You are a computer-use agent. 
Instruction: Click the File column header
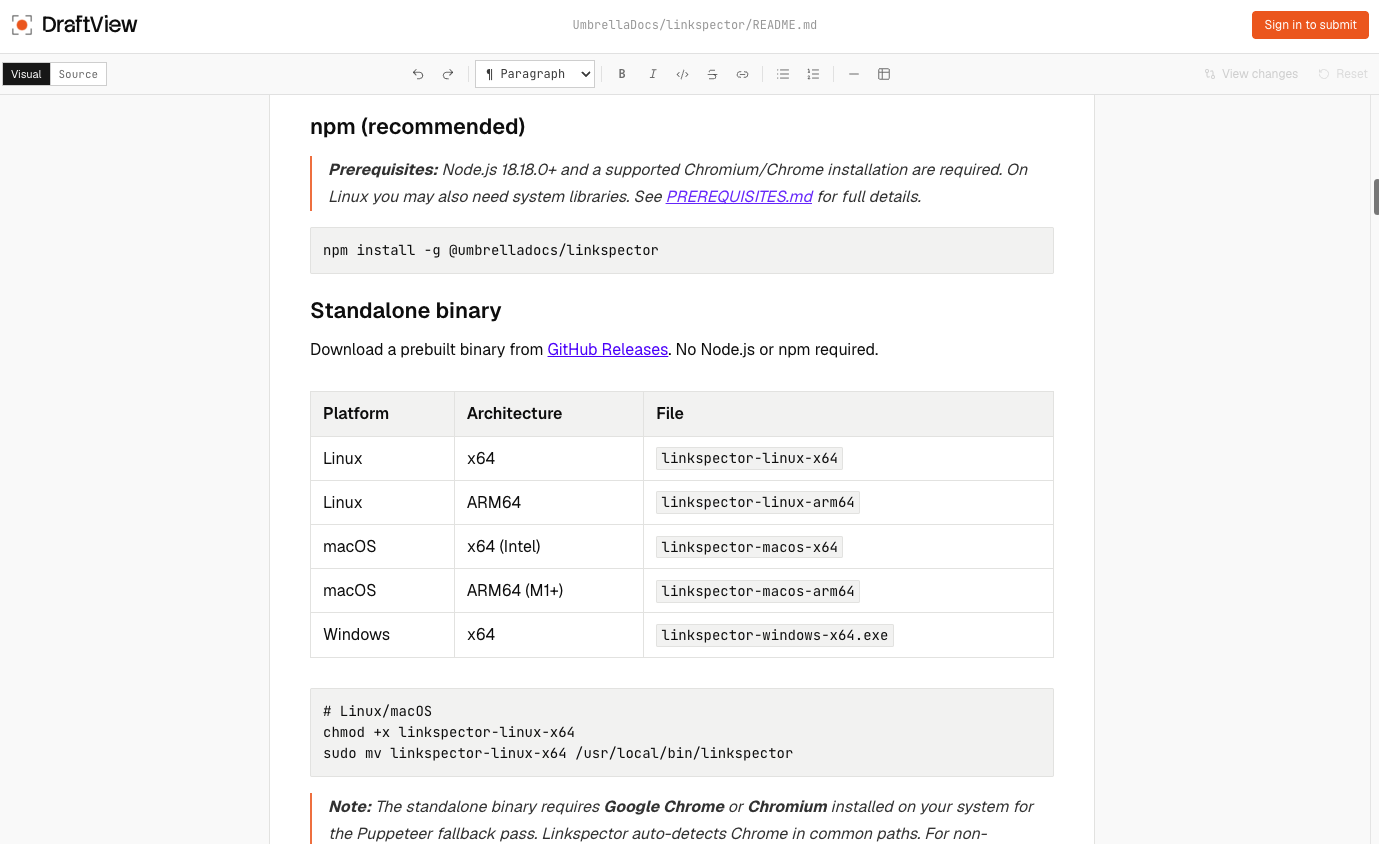pos(848,414)
